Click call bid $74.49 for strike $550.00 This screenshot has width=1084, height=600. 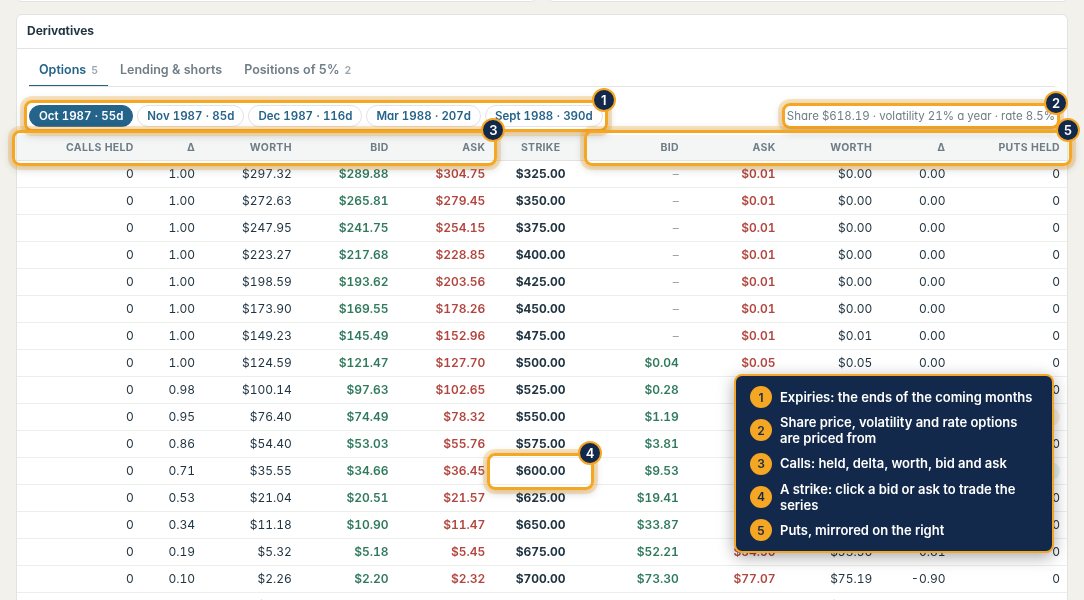367,416
